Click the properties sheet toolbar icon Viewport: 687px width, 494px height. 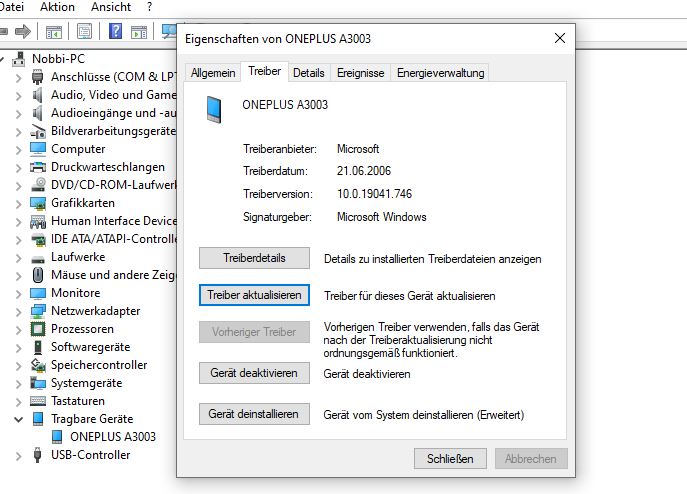84,31
